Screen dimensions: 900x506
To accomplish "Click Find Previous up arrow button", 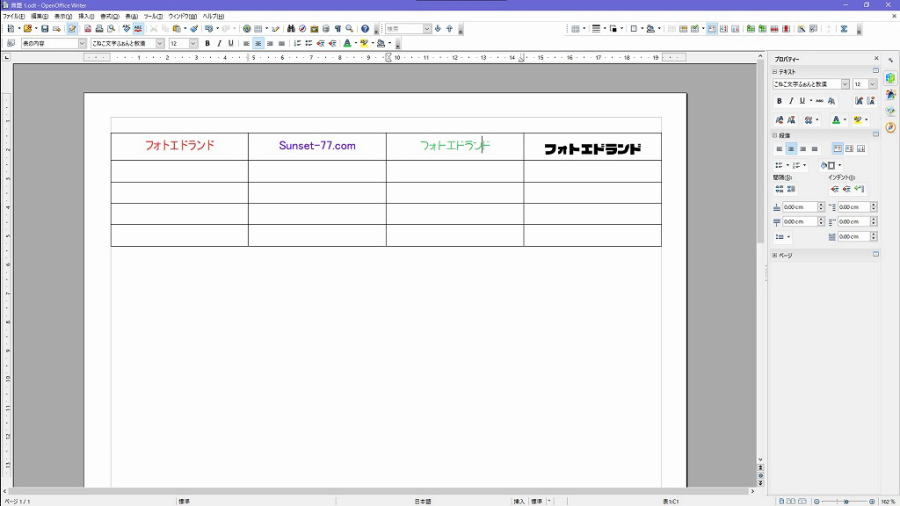I will (449, 29).
